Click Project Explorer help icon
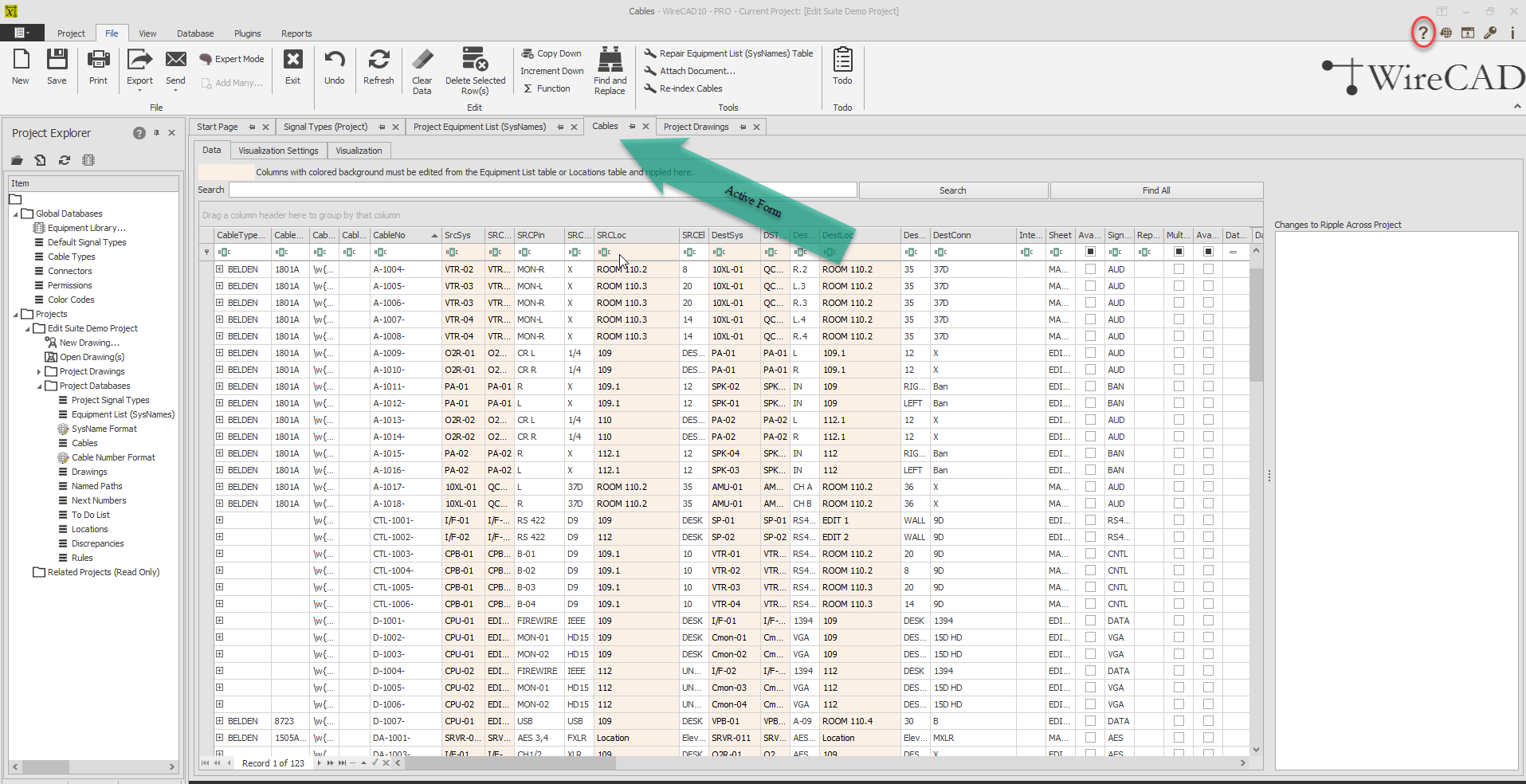Viewport: 1526px width, 784px height. tap(139, 133)
